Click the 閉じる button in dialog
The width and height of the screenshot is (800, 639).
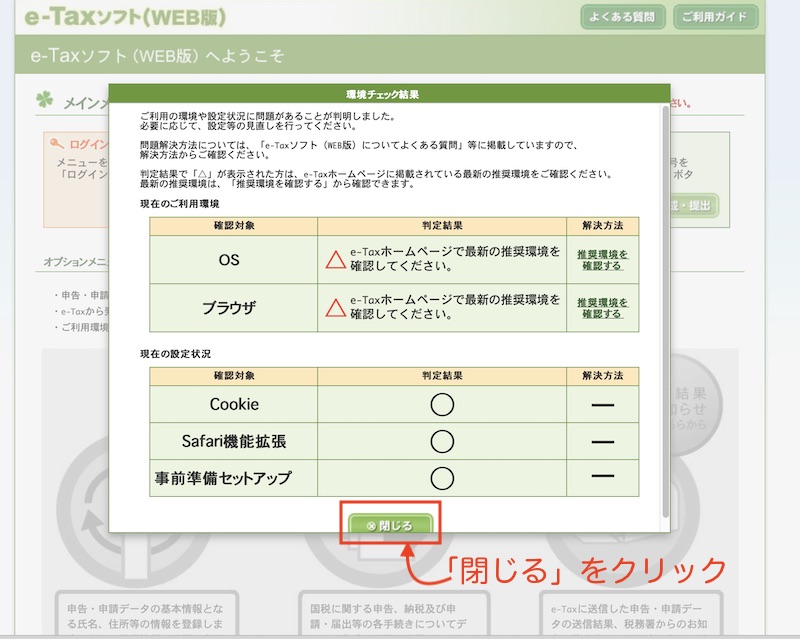point(390,525)
